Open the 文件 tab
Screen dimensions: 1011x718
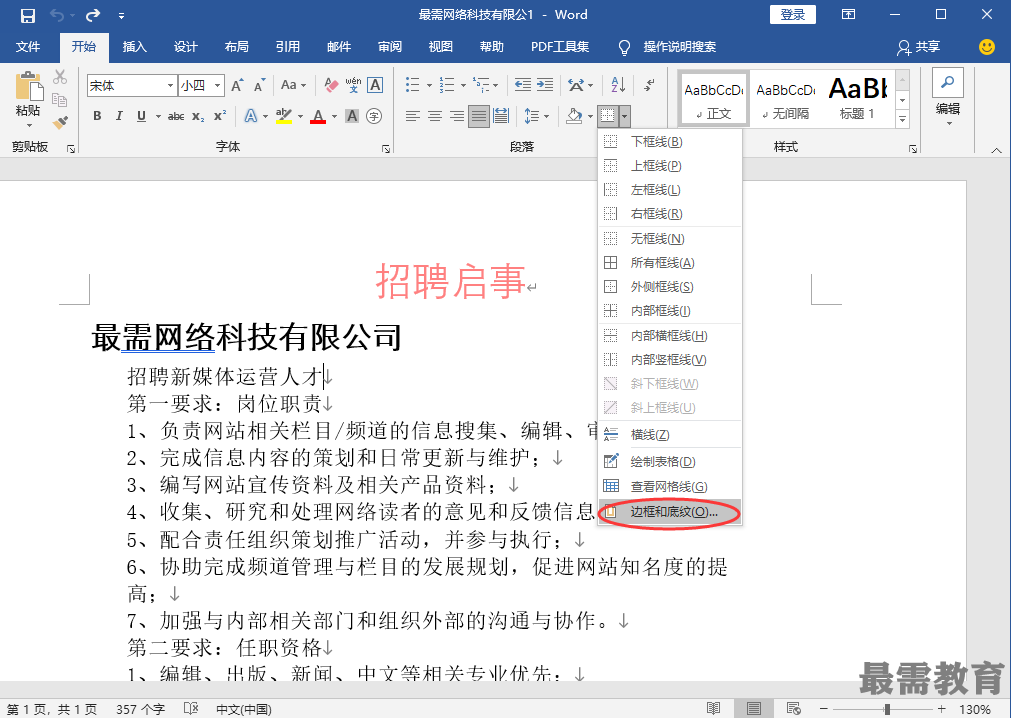28,46
